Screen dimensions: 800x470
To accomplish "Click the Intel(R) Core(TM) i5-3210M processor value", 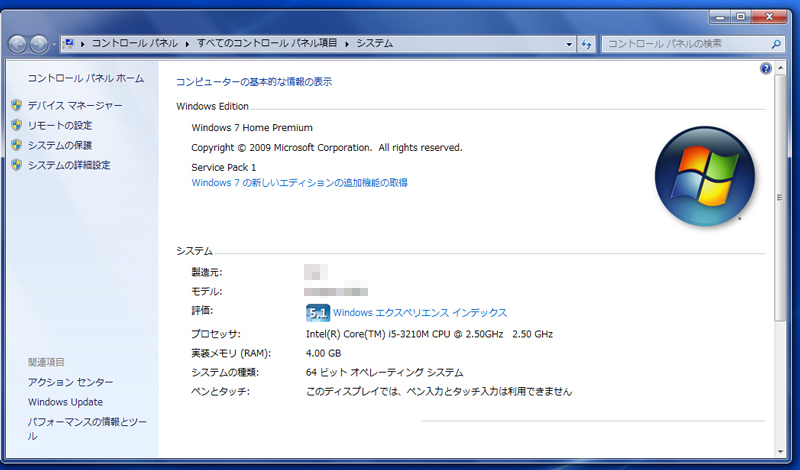I will (429, 334).
